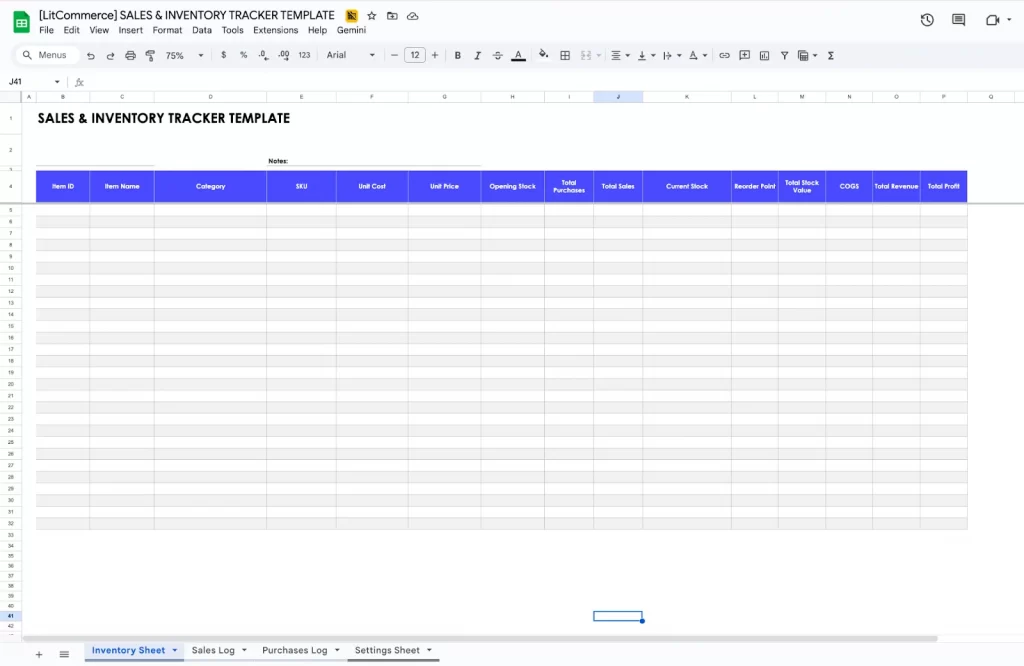This screenshot has width=1024, height=666.
Task: Open the Format menu
Action: (166, 30)
